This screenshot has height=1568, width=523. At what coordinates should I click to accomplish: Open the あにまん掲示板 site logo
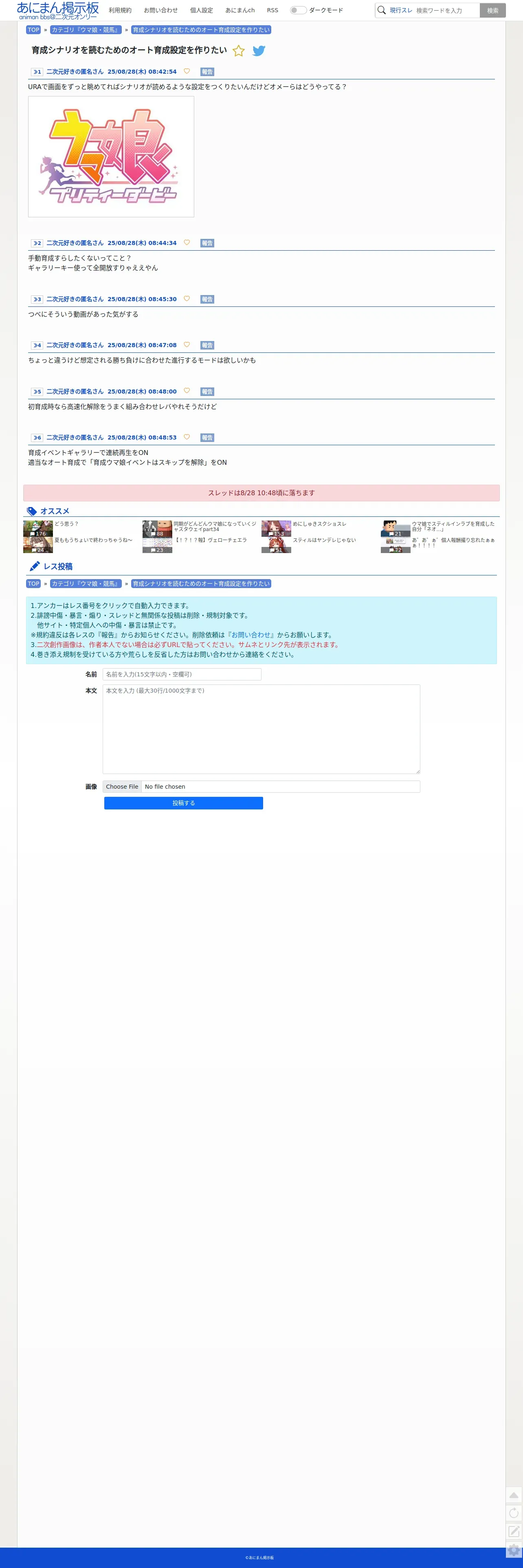57,10
